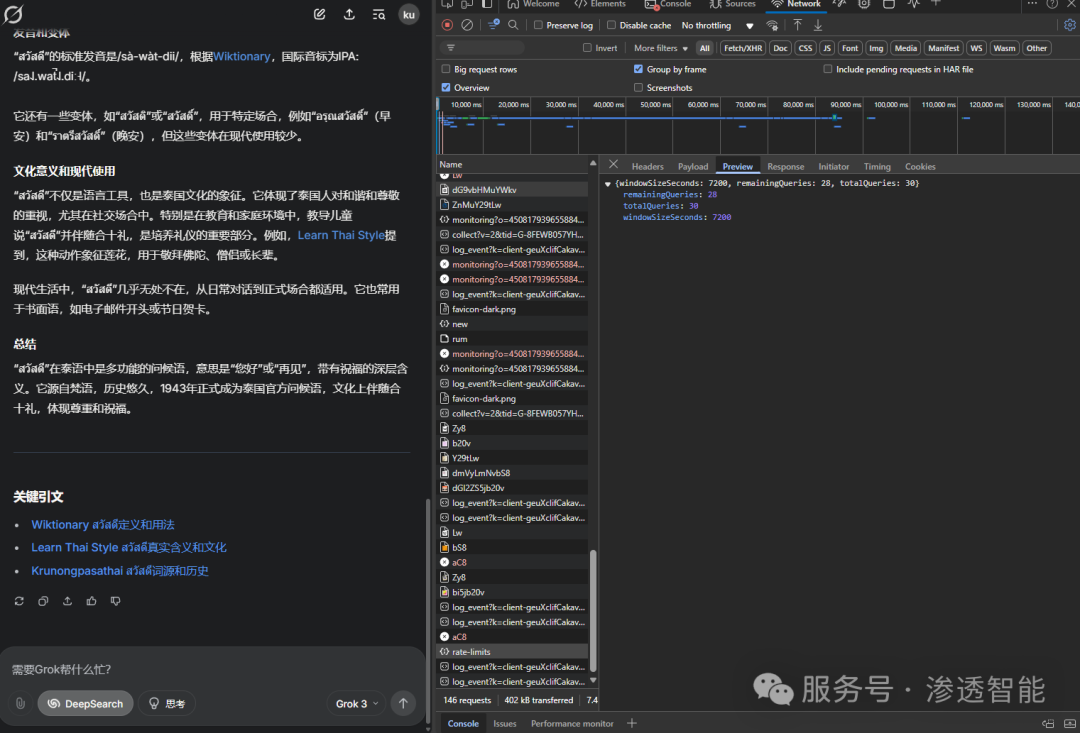Open the Krunongpasathai citation link

tap(120, 571)
